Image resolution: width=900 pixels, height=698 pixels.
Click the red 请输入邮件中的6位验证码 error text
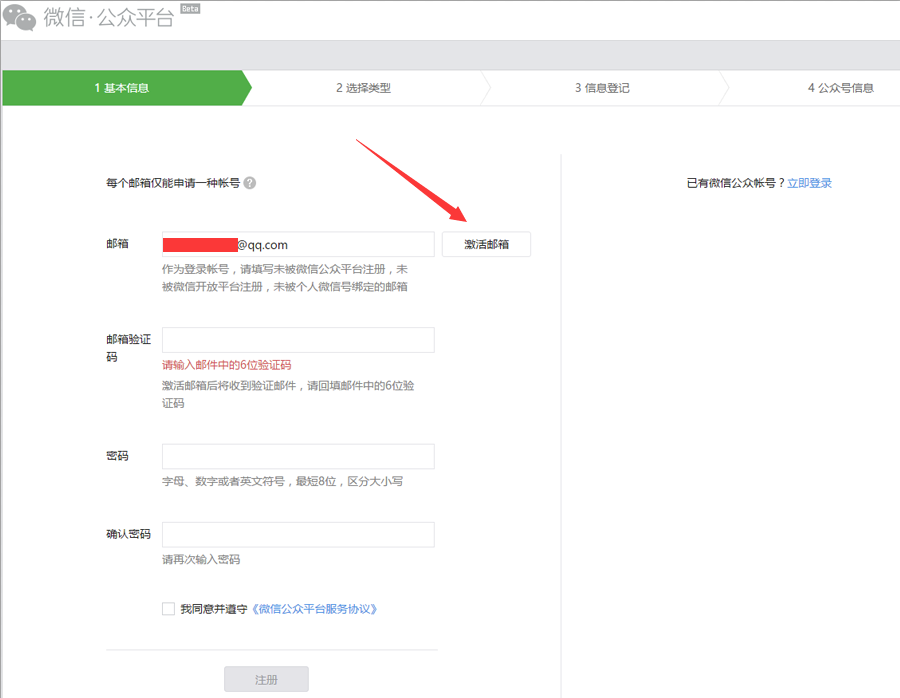[x=227, y=365]
